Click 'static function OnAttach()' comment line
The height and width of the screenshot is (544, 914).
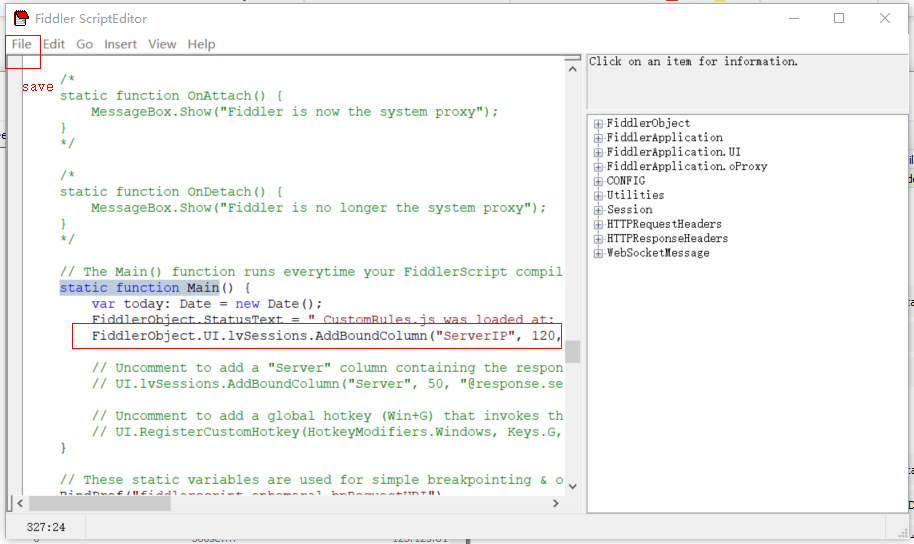coord(171,96)
